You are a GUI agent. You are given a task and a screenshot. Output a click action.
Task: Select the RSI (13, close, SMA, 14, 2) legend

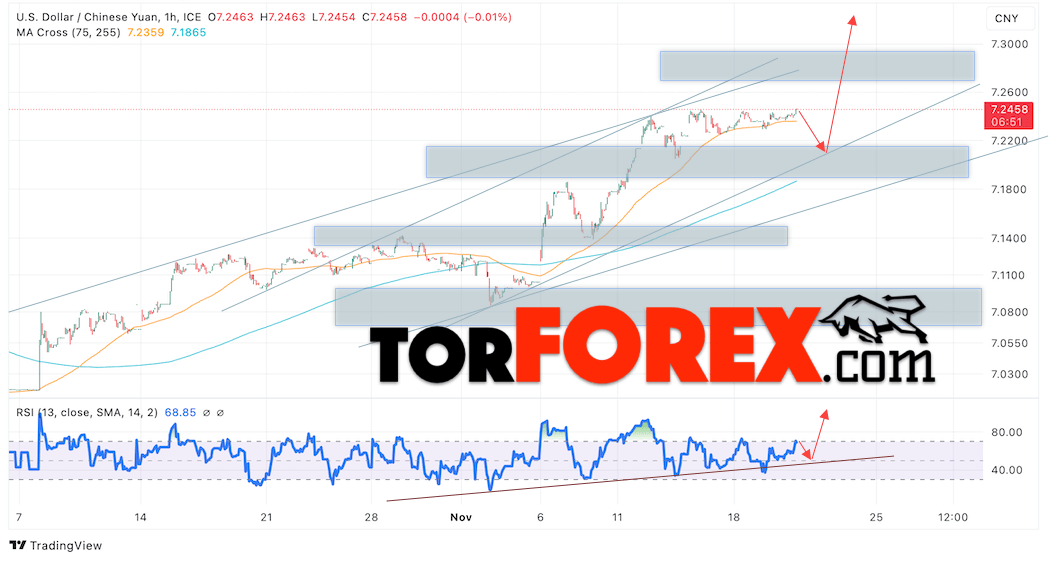pyautogui.click(x=87, y=413)
